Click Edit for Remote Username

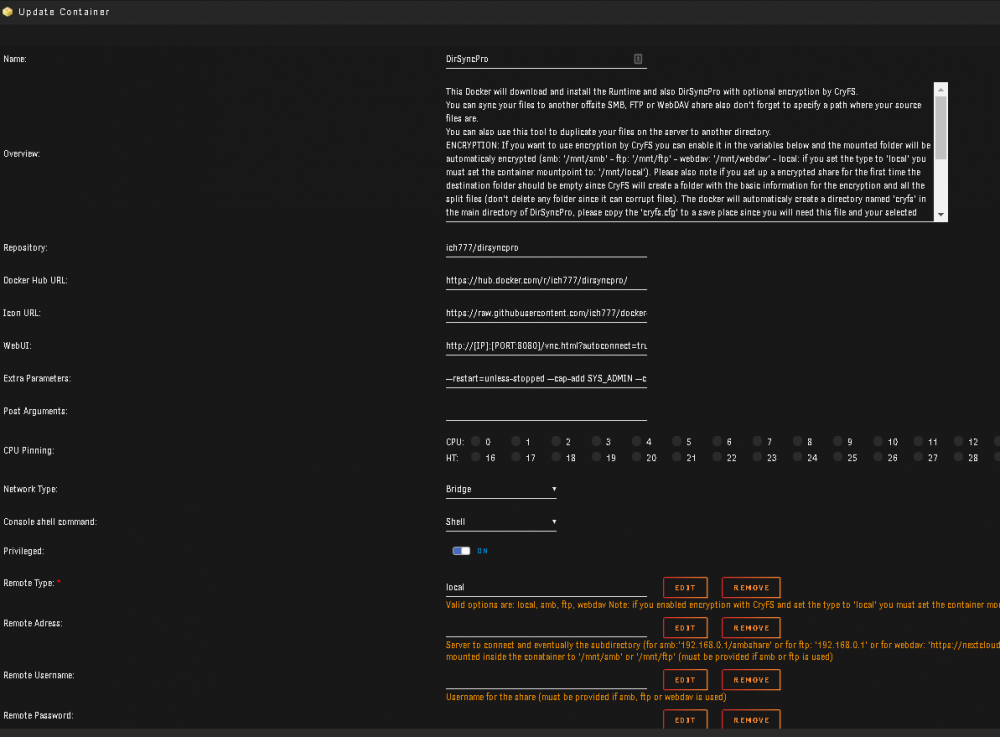point(685,680)
